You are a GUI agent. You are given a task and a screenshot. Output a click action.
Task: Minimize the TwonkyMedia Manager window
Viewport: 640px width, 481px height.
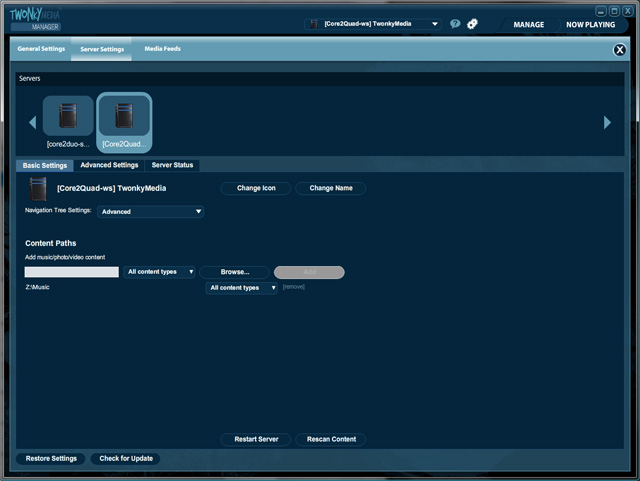pyautogui.click(x=601, y=11)
